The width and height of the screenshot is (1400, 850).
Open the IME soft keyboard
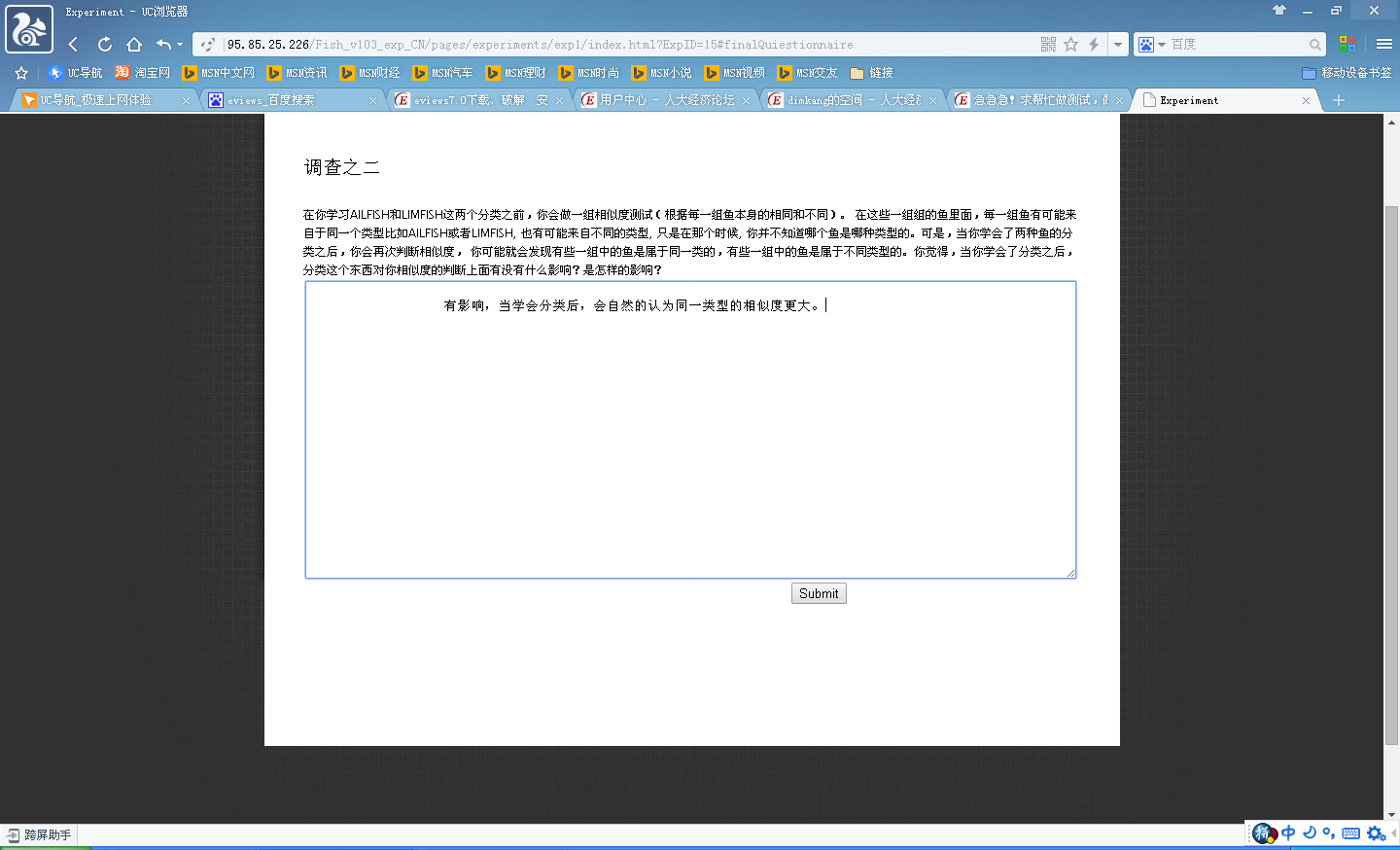(x=1351, y=833)
